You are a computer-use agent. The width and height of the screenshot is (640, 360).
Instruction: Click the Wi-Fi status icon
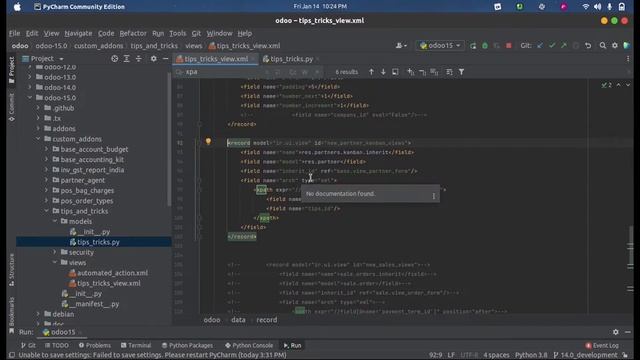click(x=585, y=7)
